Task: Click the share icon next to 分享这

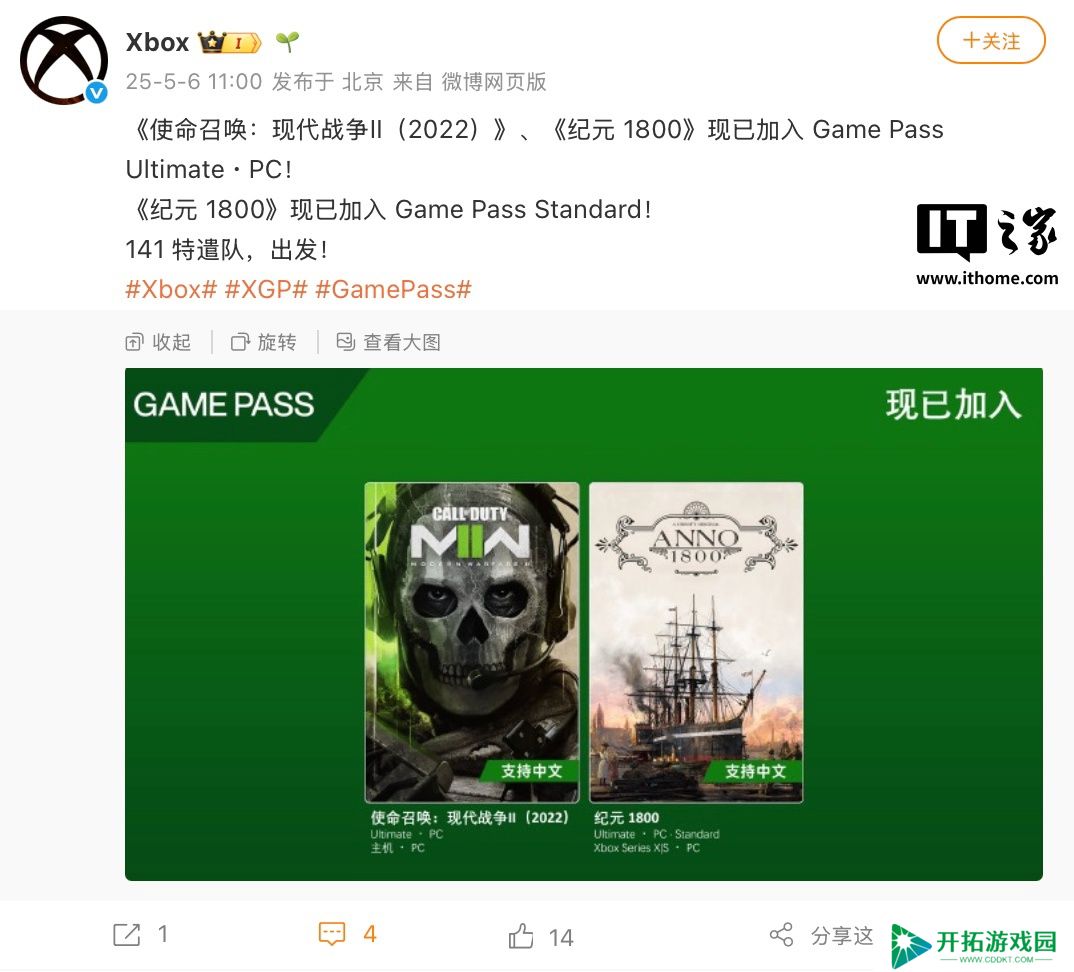Action: [782, 934]
